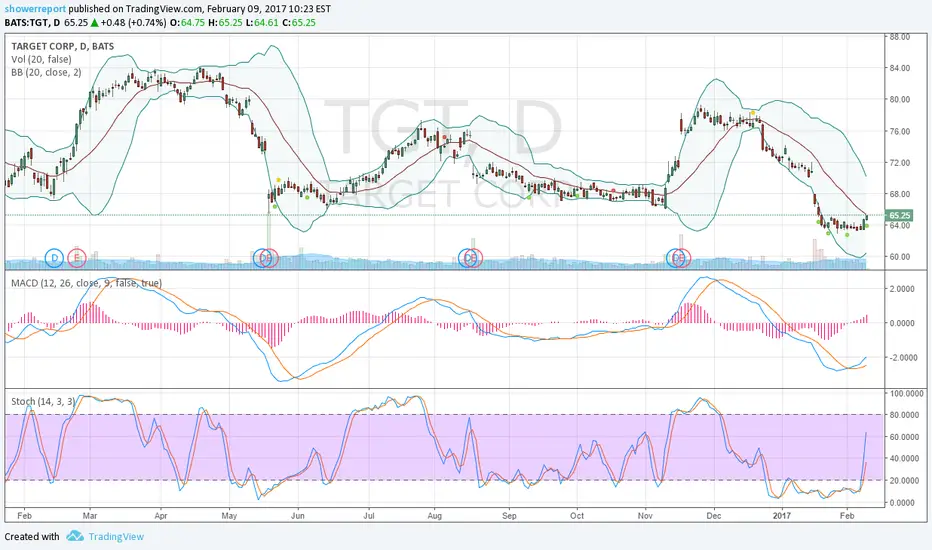Click the 76.00 price axis label
This screenshot has height=550, width=932.
(899, 131)
